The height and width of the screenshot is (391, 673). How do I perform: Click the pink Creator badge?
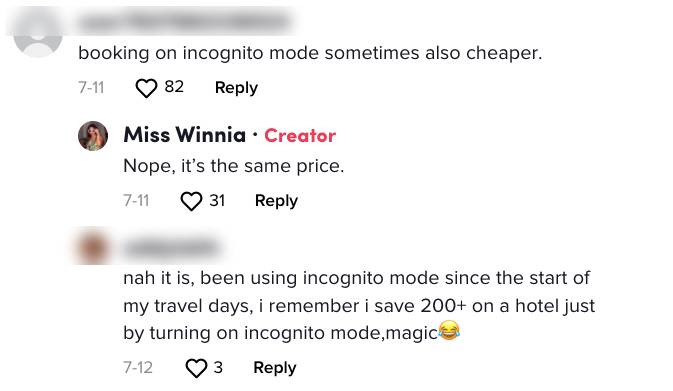point(300,136)
